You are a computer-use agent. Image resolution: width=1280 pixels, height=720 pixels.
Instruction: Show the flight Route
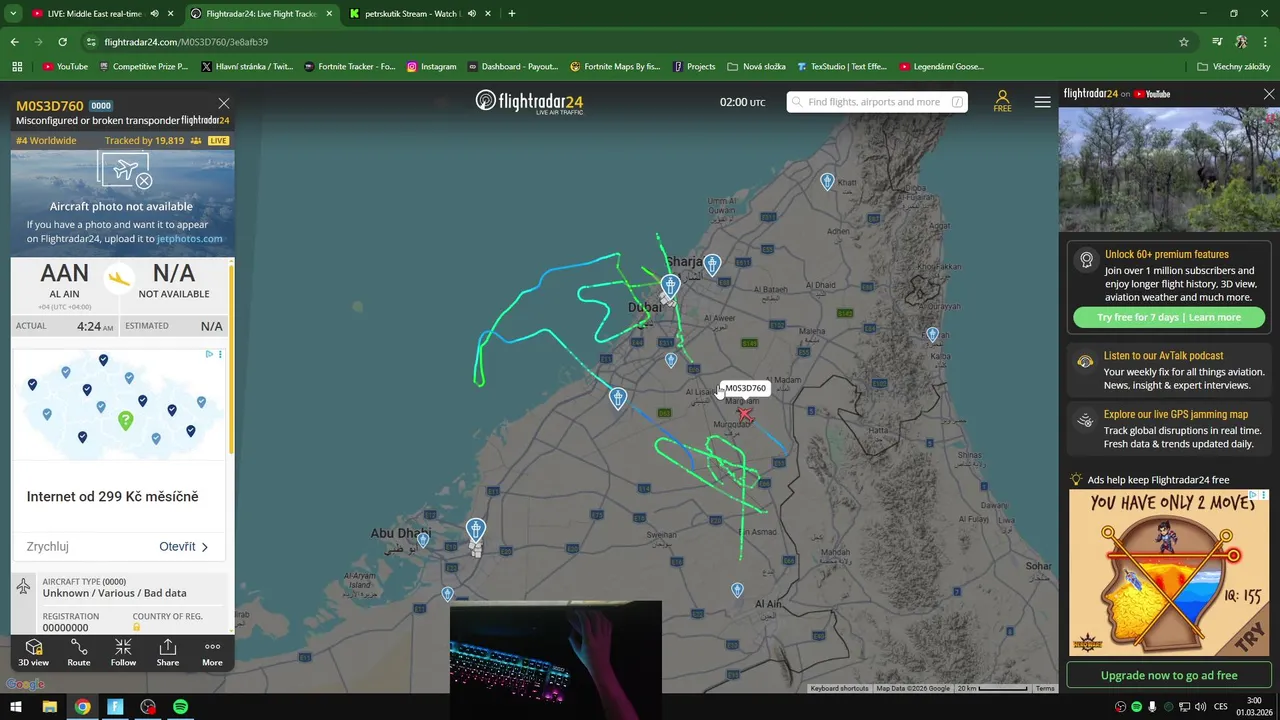[79, 652]
